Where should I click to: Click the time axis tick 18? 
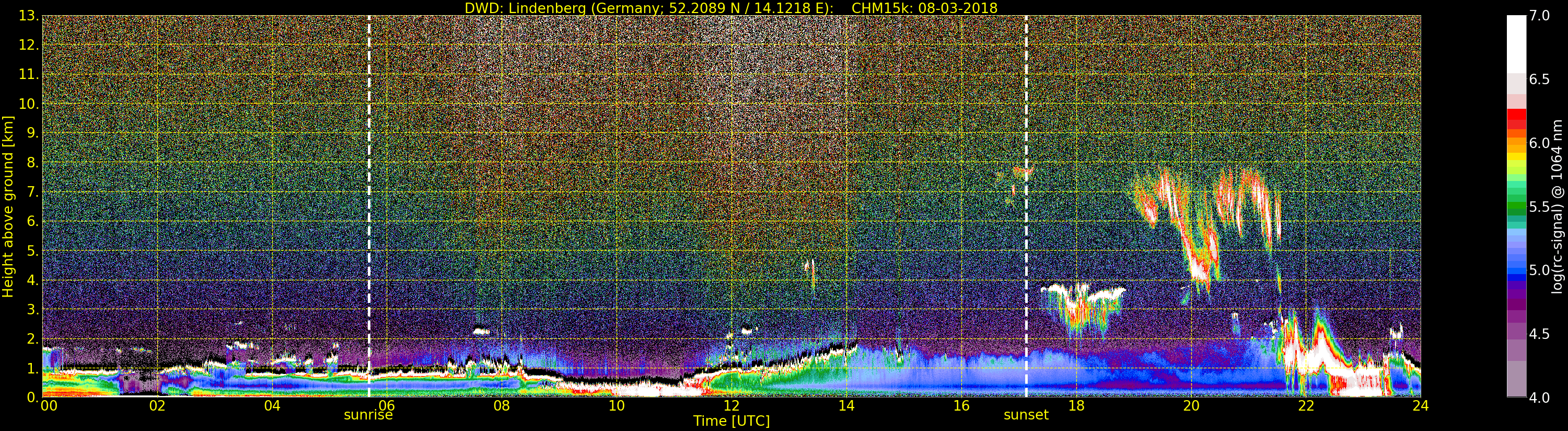coord(1076,405)
